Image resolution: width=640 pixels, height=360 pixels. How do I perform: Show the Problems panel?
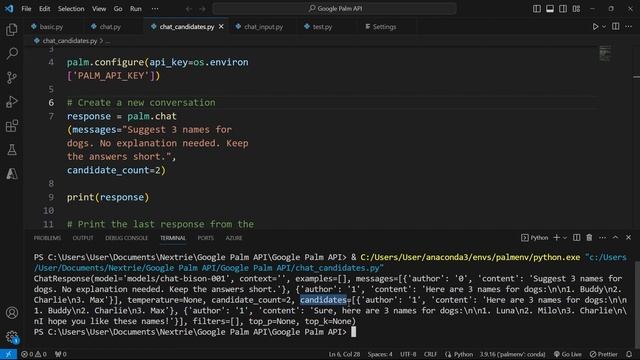(x=47, y=238)
